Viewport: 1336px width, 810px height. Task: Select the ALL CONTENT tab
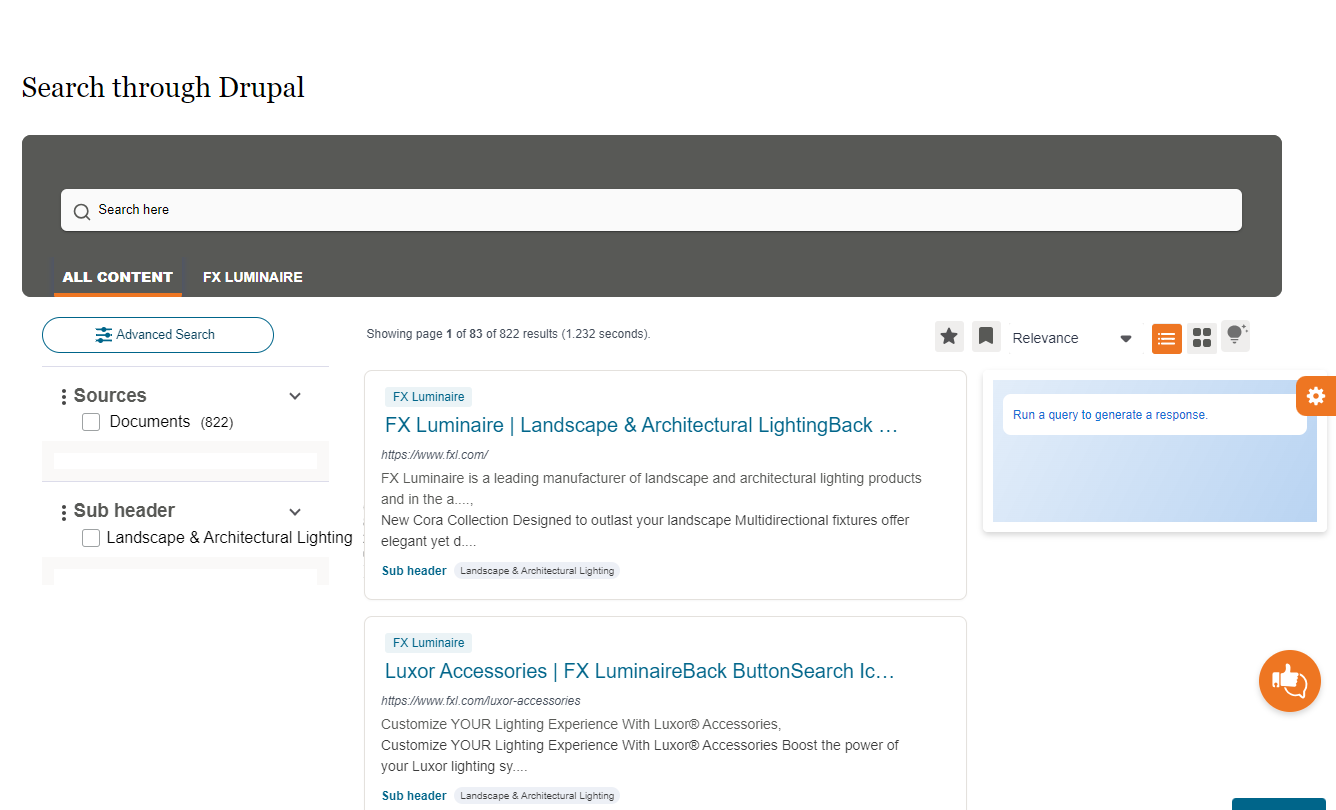click(118, 277)
